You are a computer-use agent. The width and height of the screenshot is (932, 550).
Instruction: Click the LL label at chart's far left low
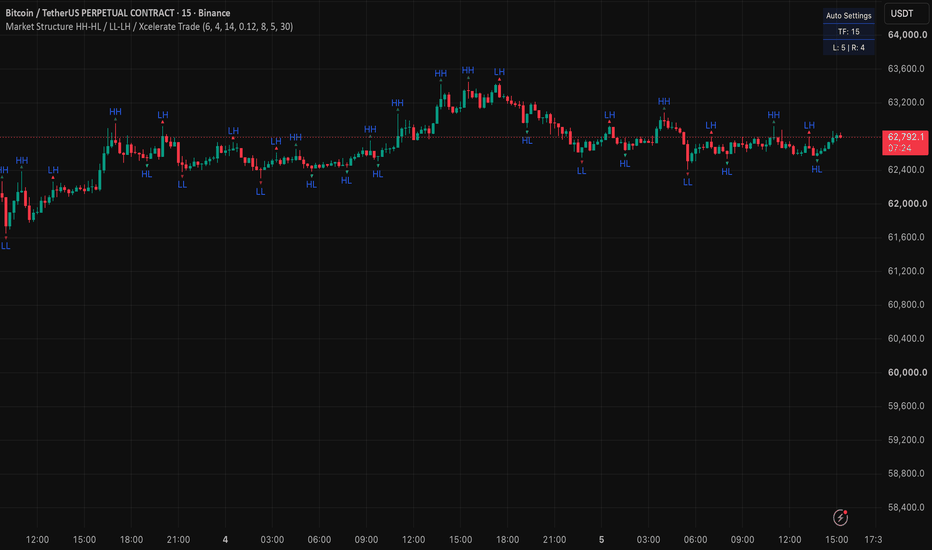5,246
